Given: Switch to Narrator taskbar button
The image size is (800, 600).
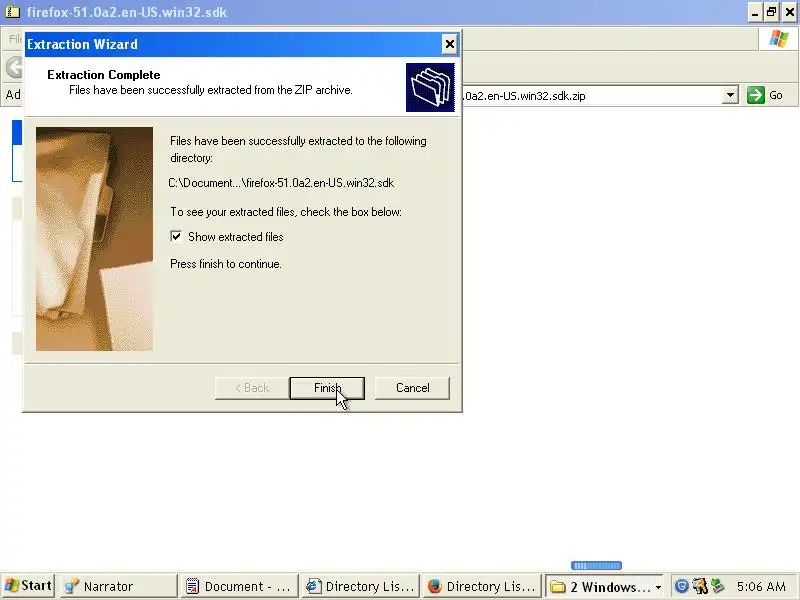Looking at the screenshot, I should coord(118,586).
